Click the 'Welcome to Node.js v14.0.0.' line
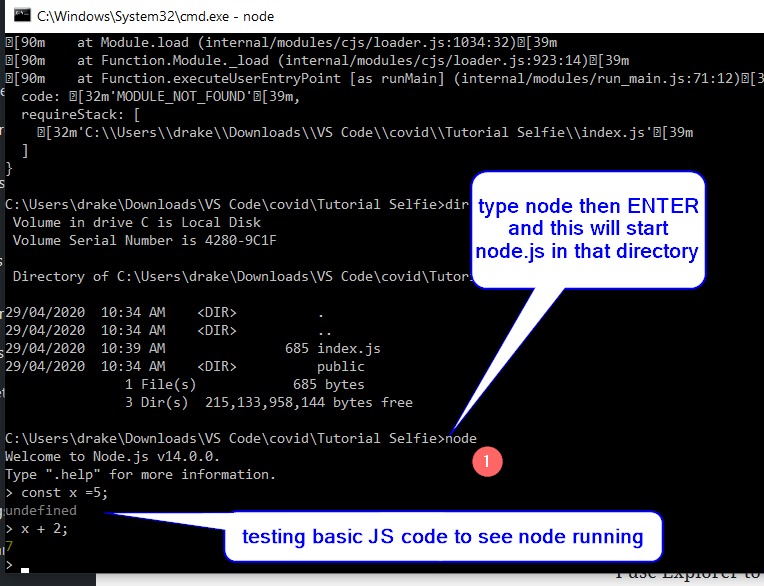The image size is (764, 586). point(112,456)
